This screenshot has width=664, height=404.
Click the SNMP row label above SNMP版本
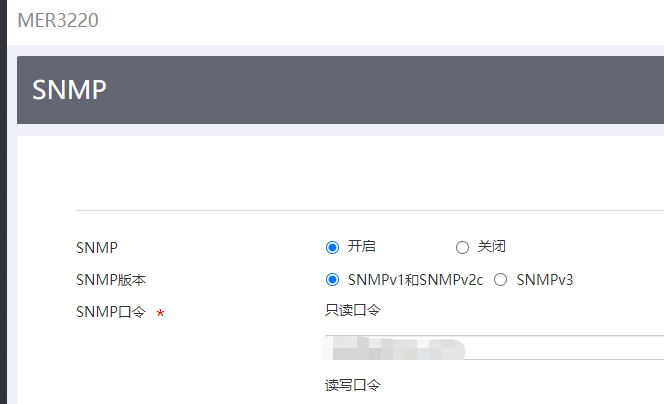[96, 247]
